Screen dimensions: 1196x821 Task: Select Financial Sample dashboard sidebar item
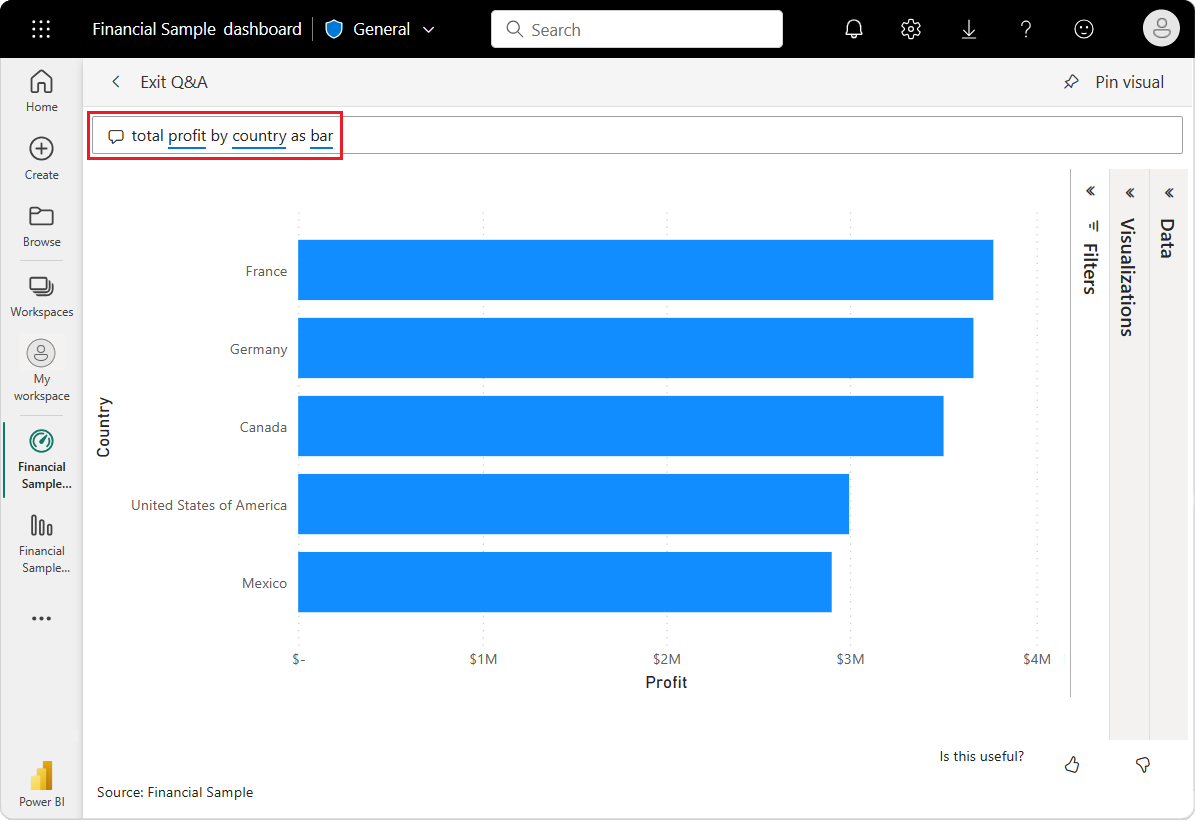tap(43, 459)
